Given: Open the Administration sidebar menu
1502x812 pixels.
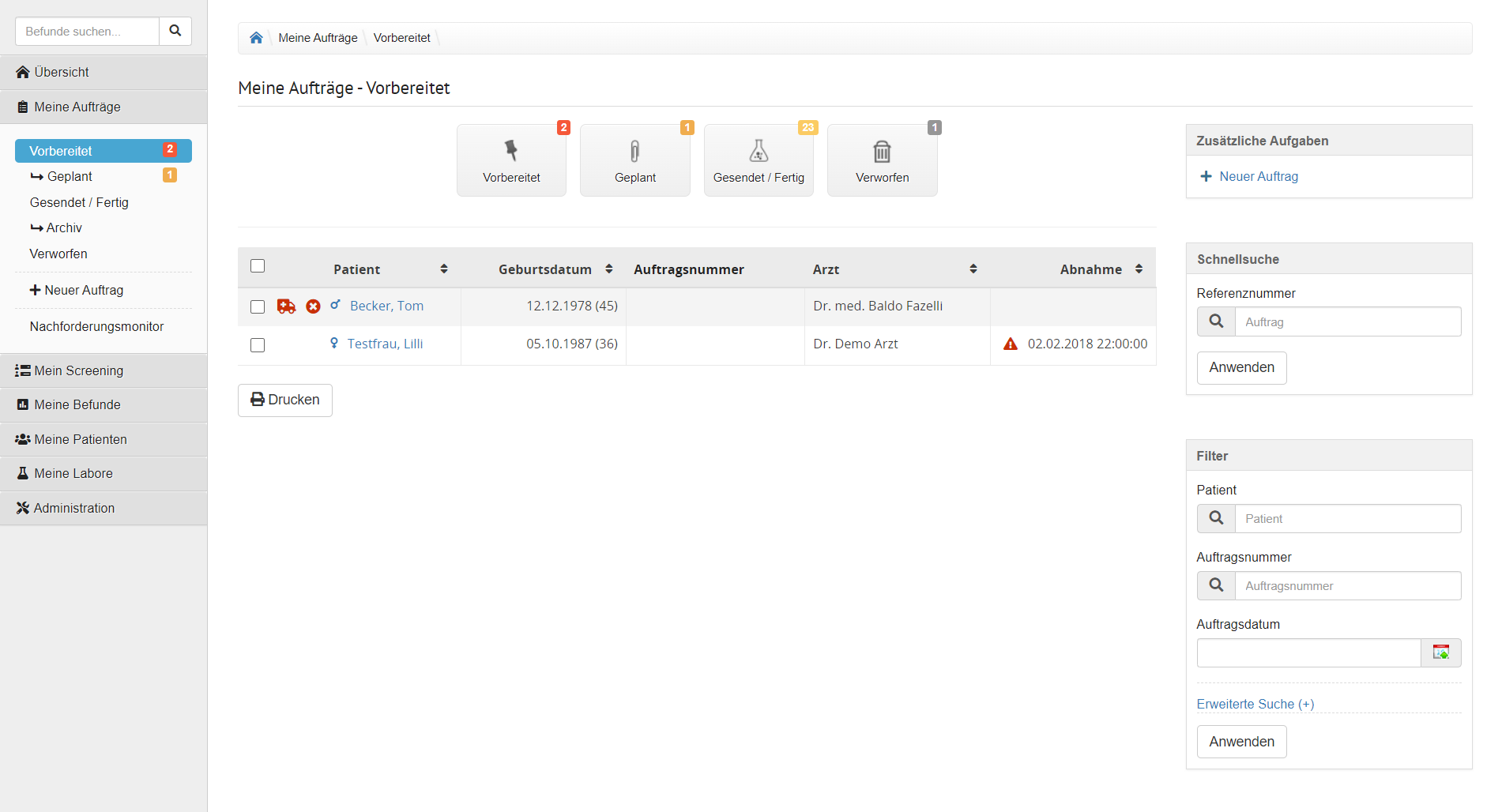Looking at the screenshot, I should 74,508.
